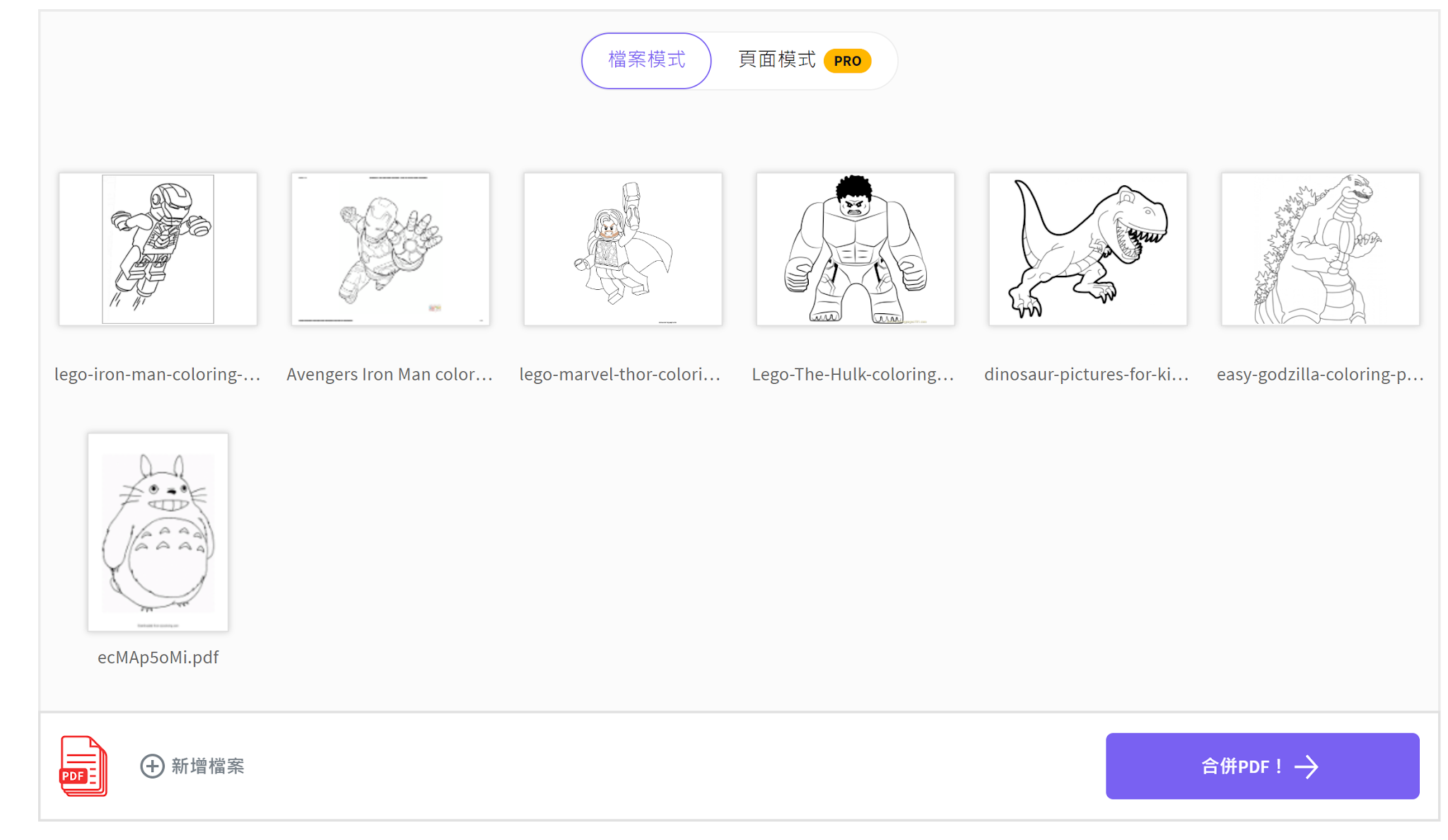Image resolution: width=1448 pixels, height=840 pixels.
Task: Click the ecMAp5oMi.pdf file name
Action: pyautogui.click(x=158, y=658)
